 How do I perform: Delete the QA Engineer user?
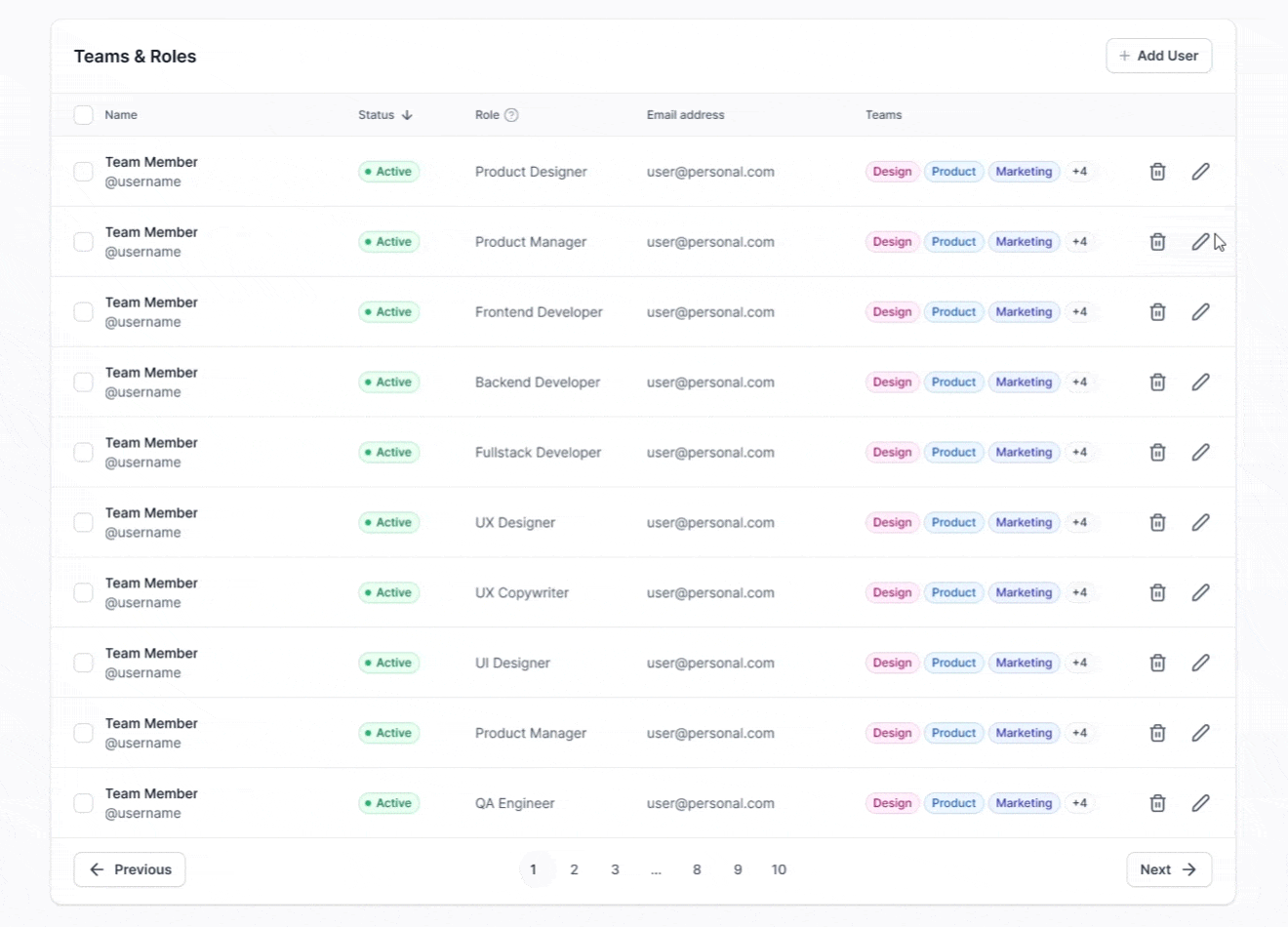pos(1157,803)
